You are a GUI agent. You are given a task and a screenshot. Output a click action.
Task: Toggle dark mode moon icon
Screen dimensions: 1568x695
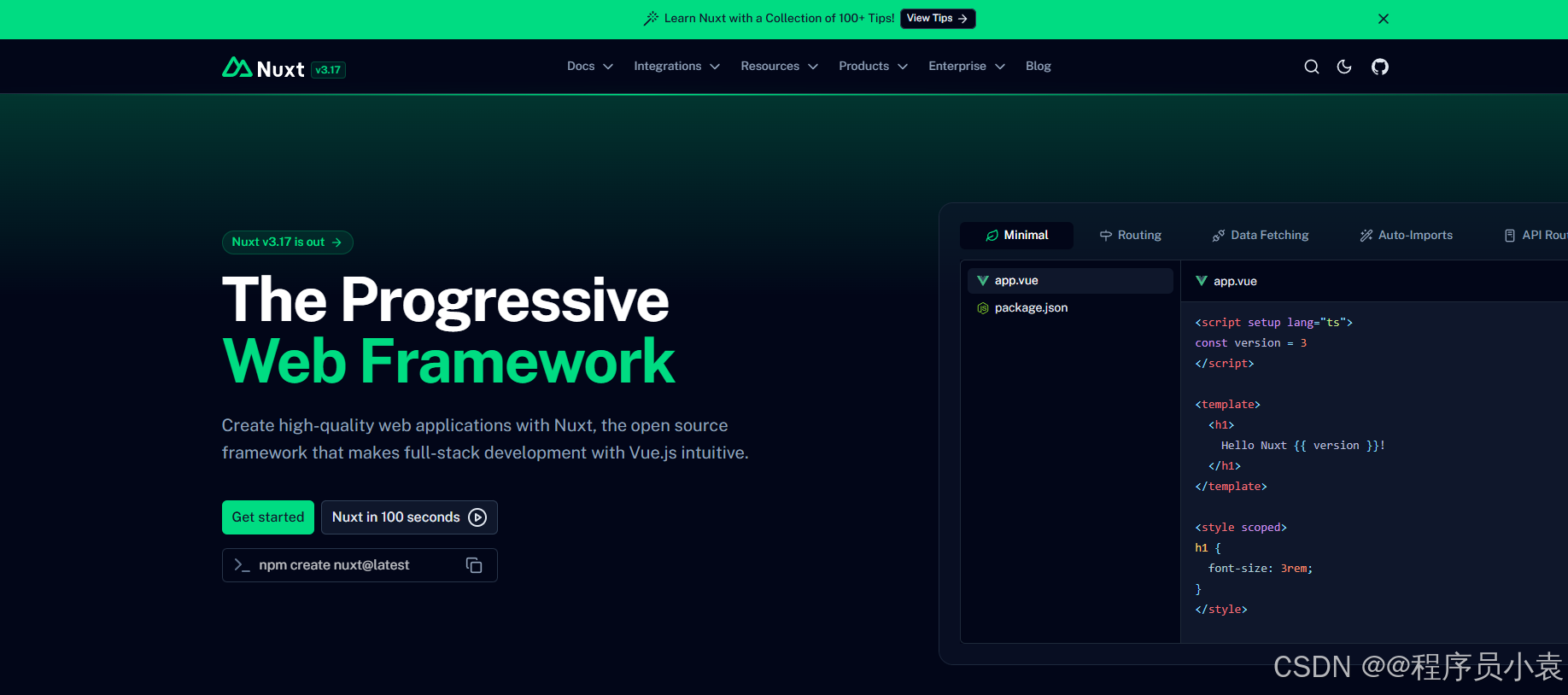[1344, 67]
